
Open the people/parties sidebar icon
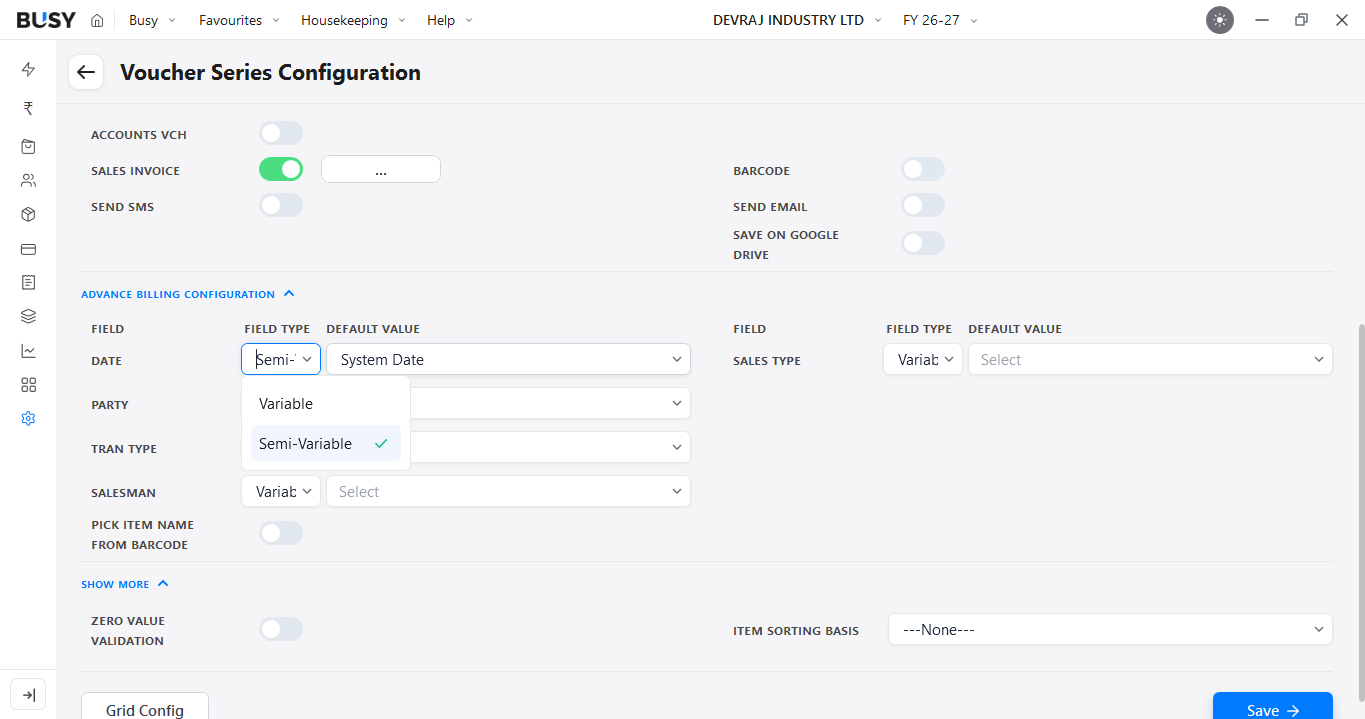click(x=28, y=181)
